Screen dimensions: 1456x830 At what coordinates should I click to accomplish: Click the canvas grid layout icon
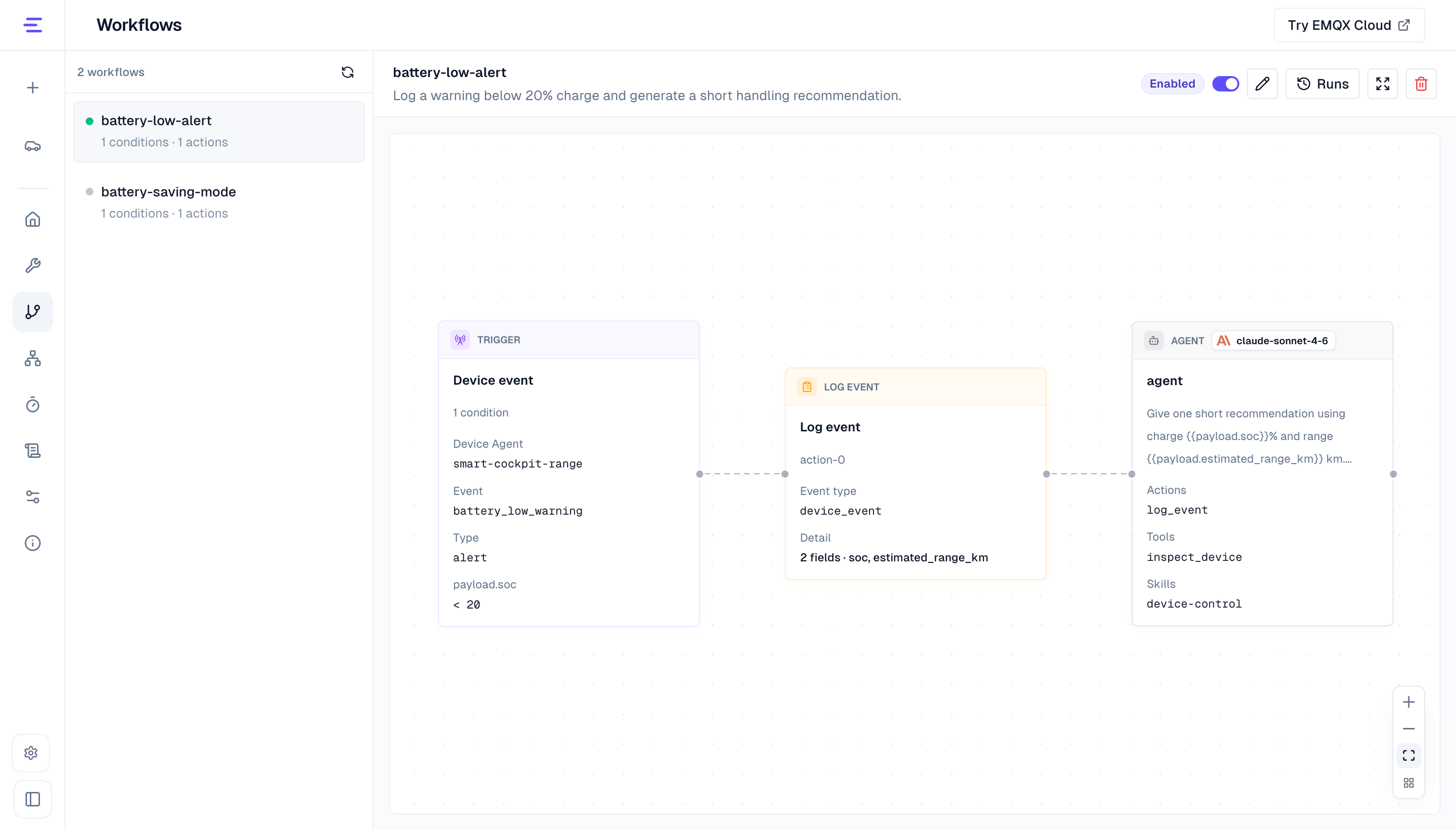pos(1409,783)
